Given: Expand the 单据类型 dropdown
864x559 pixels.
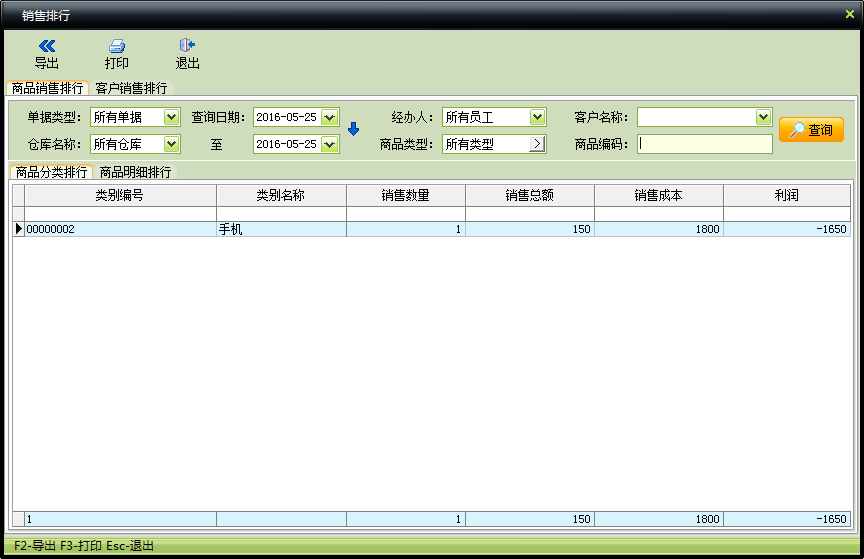Looking at the screenshot, I should point(171,117).
